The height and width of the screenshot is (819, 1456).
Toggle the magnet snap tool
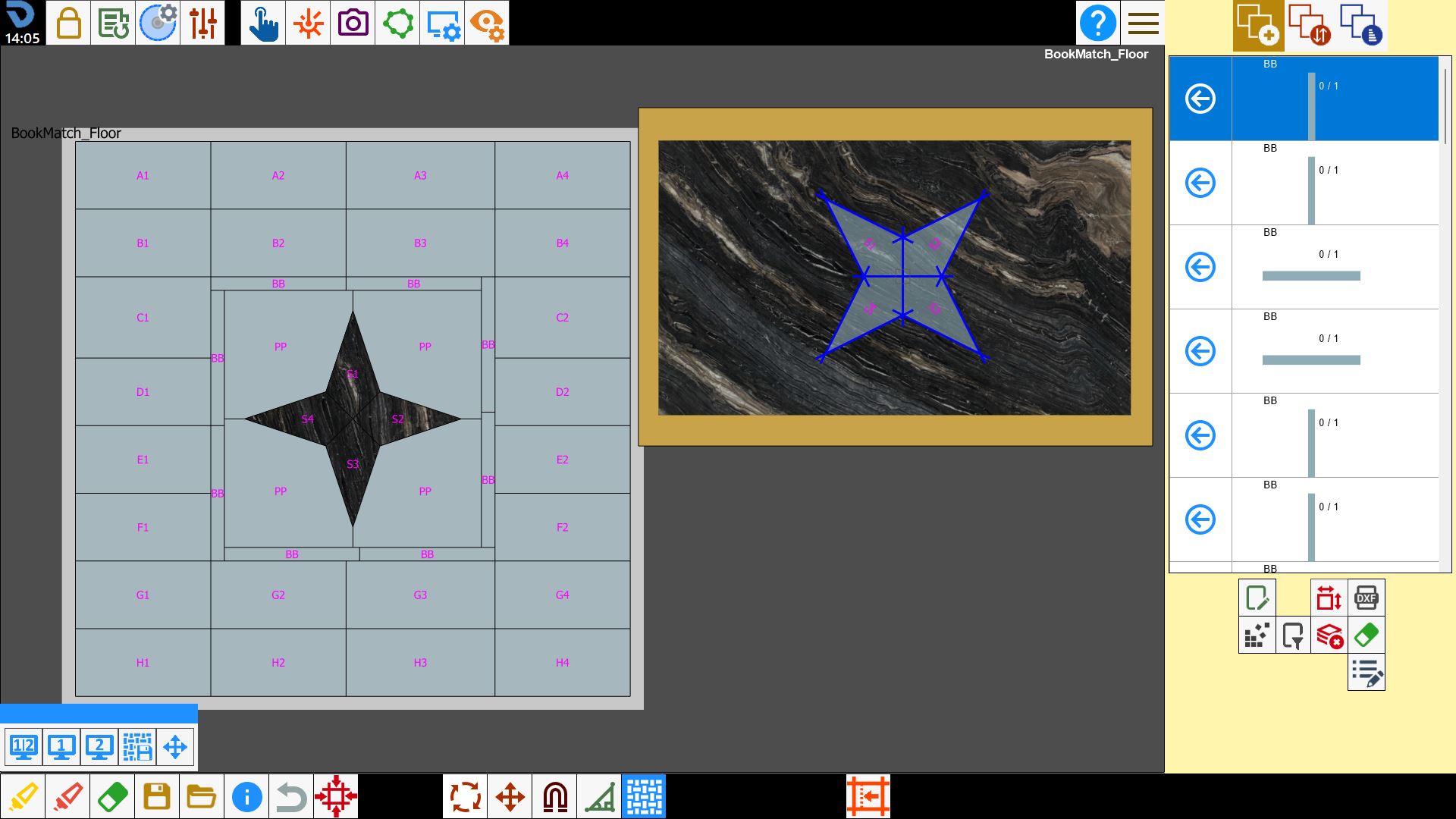tap(555, 796)
